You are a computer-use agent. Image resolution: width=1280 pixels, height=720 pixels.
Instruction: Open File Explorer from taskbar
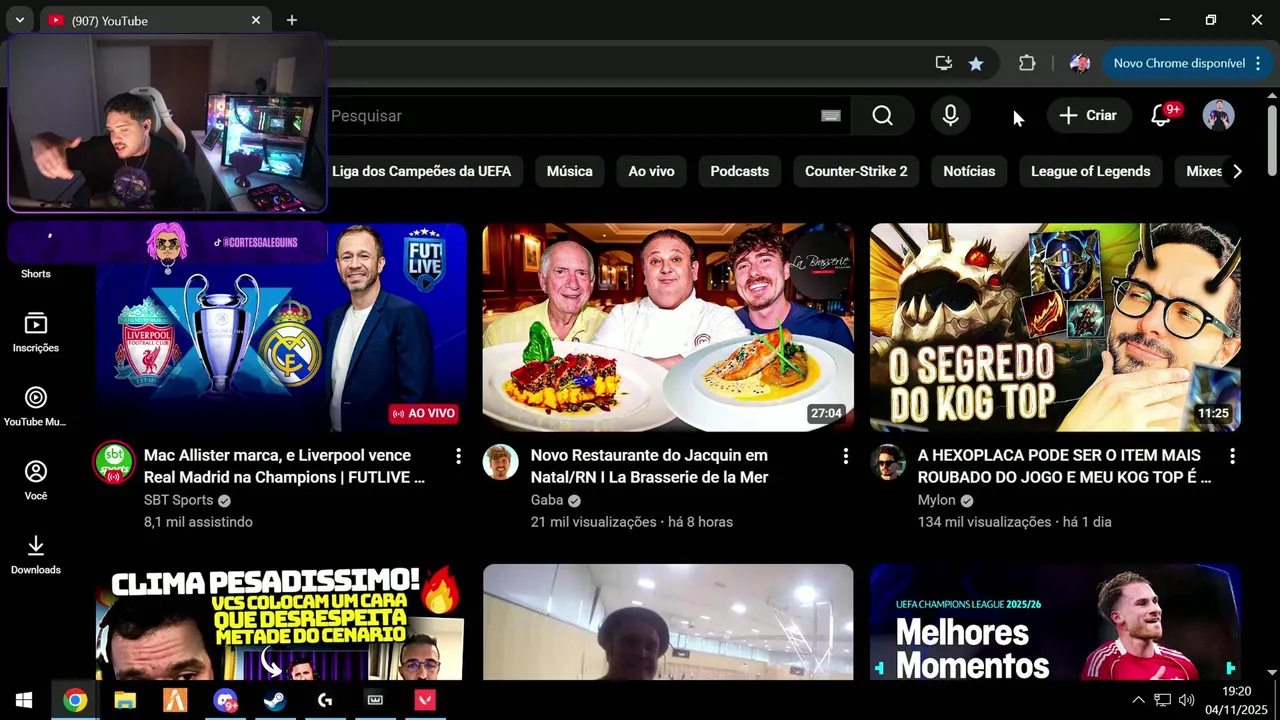tap(125, 700)
